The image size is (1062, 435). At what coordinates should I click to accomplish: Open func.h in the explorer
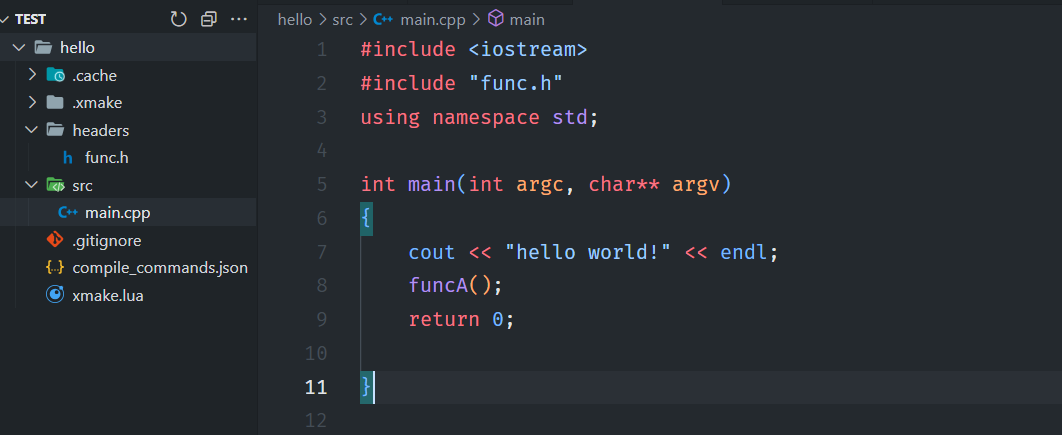tap(106, 158)
